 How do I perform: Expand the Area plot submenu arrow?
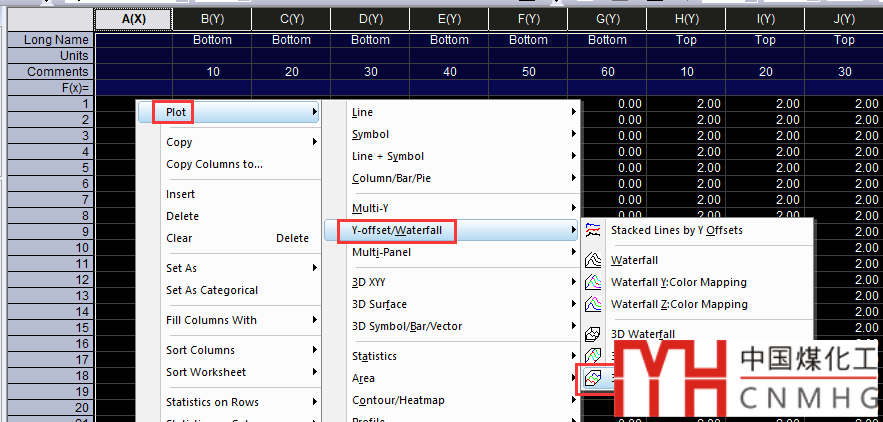pyautogui.click(x=574, y=377)
